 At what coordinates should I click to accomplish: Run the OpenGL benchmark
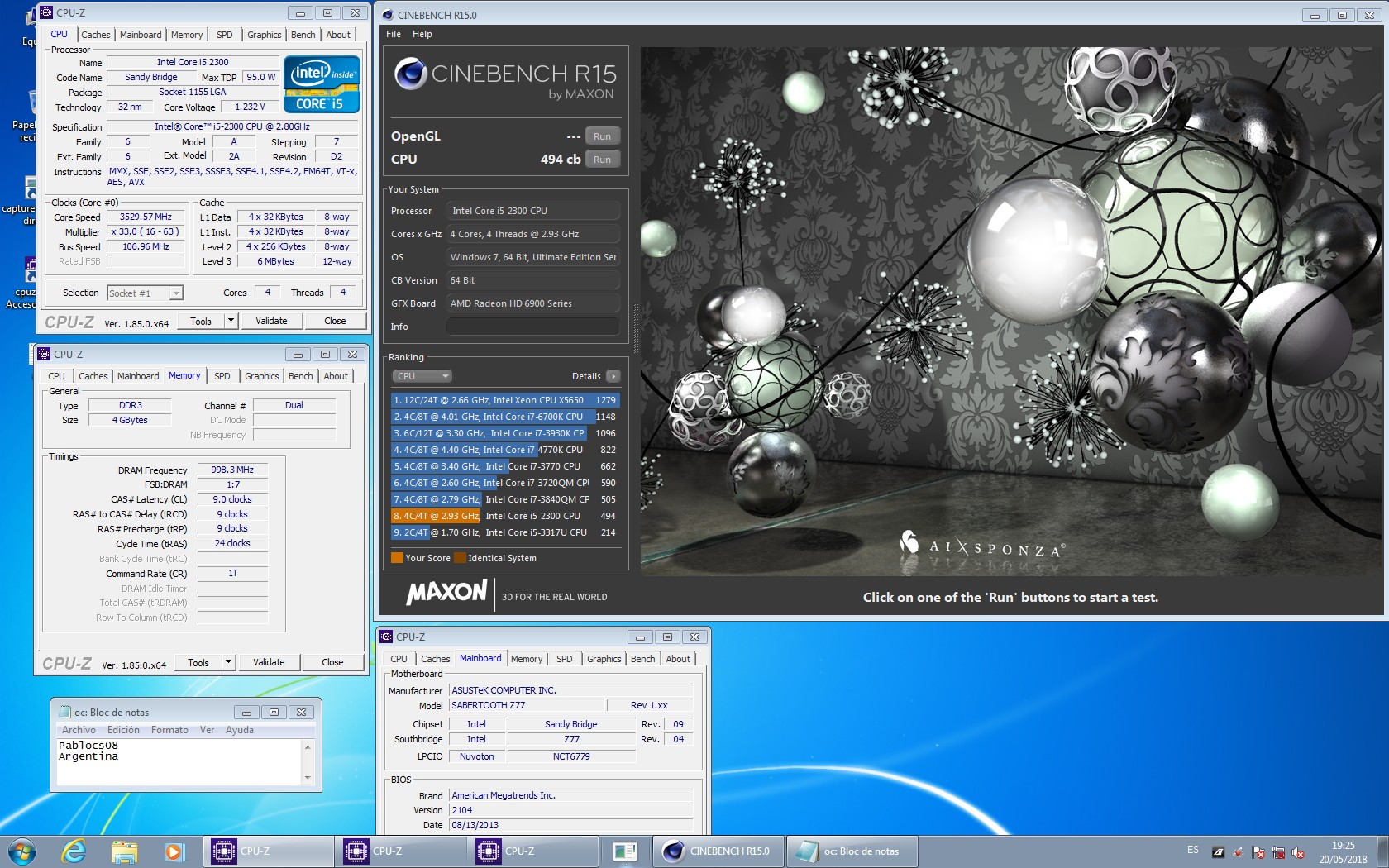(x=602, y=136)
